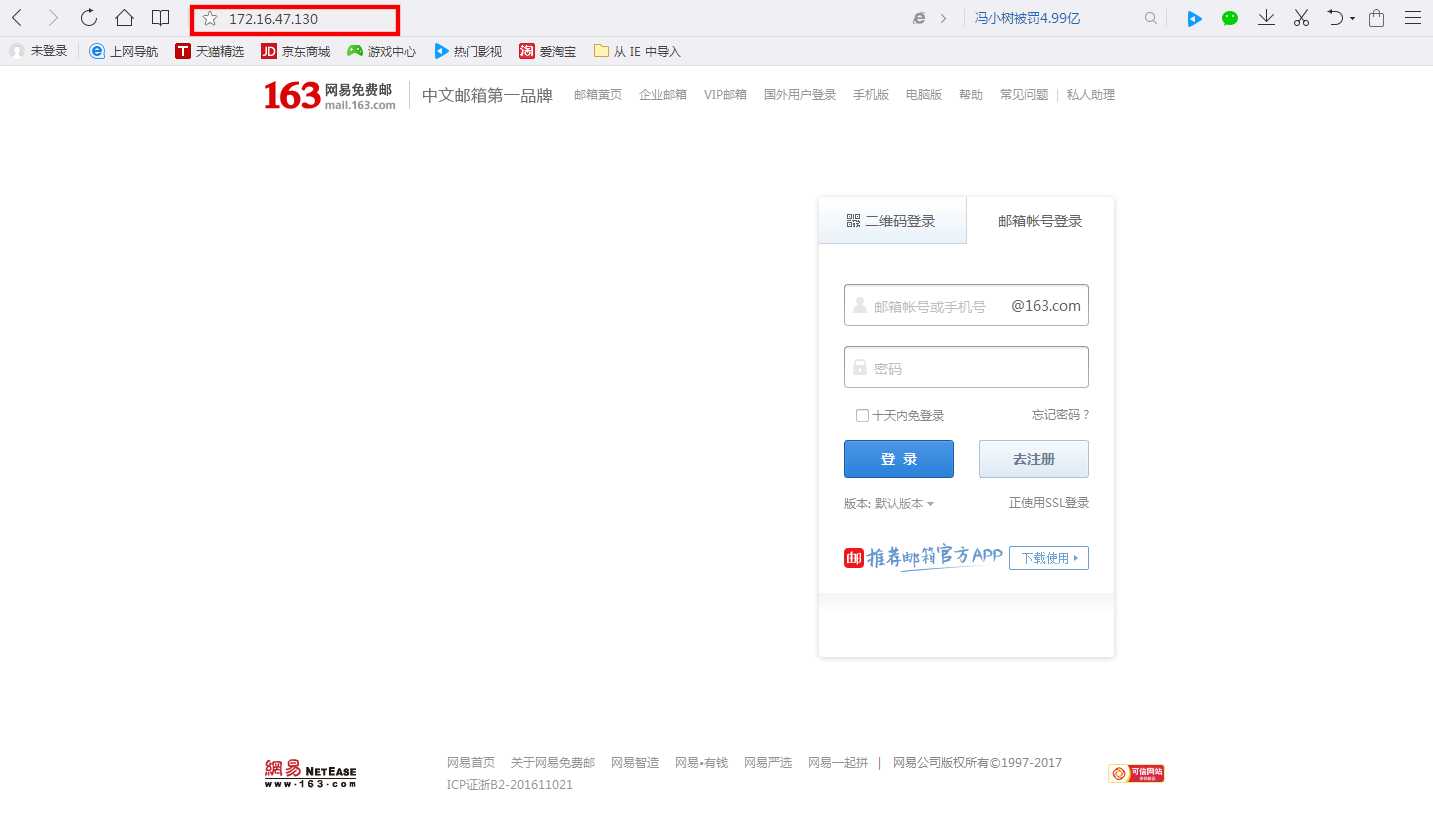The height and width of the screenshot is (830, 1433).
Task: Open the shopping bag icon in toolbar
Action: pos(1376,18)
